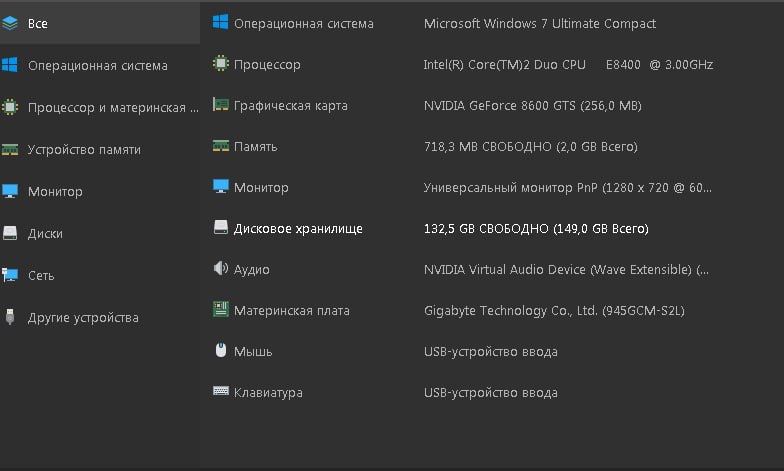Click '132,5 GB СВОБОДНО (149,0 GB Всего)' value
The image size is (784, 471).
pyautogui.click(x=536, y=229)
